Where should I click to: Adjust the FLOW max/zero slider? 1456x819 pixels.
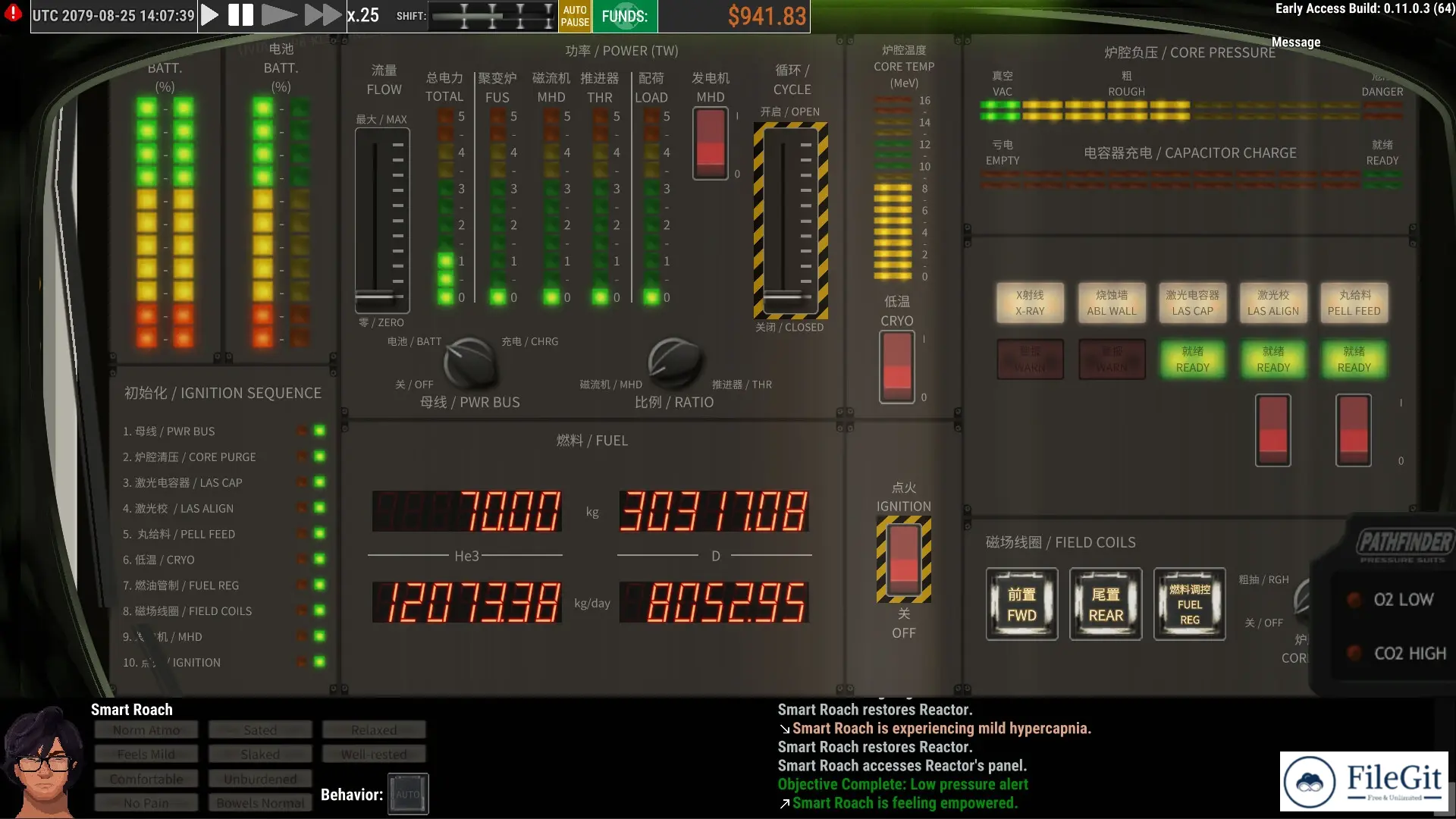tap(382, 220)
